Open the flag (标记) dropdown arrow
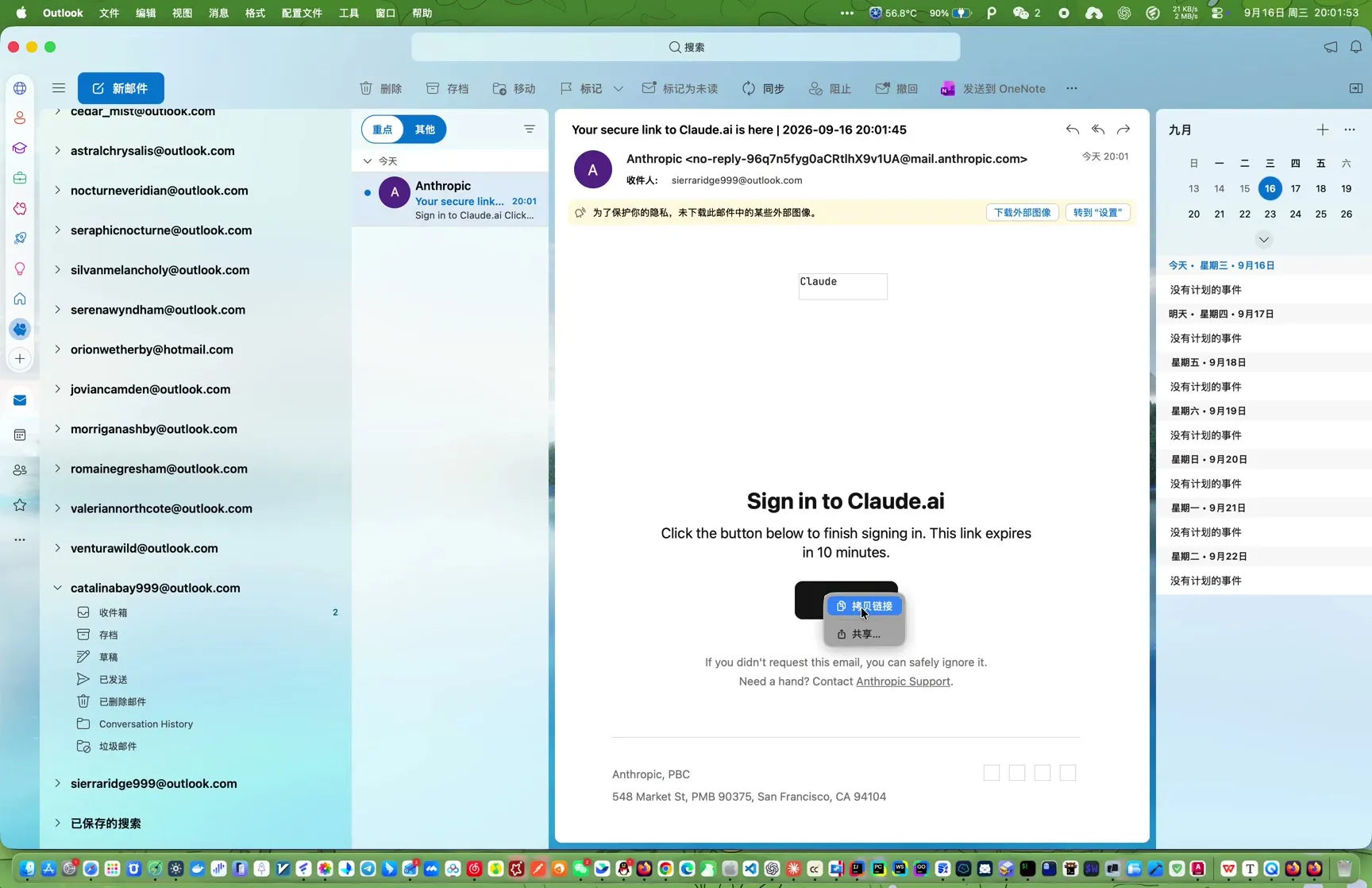 tap(619, 88)
